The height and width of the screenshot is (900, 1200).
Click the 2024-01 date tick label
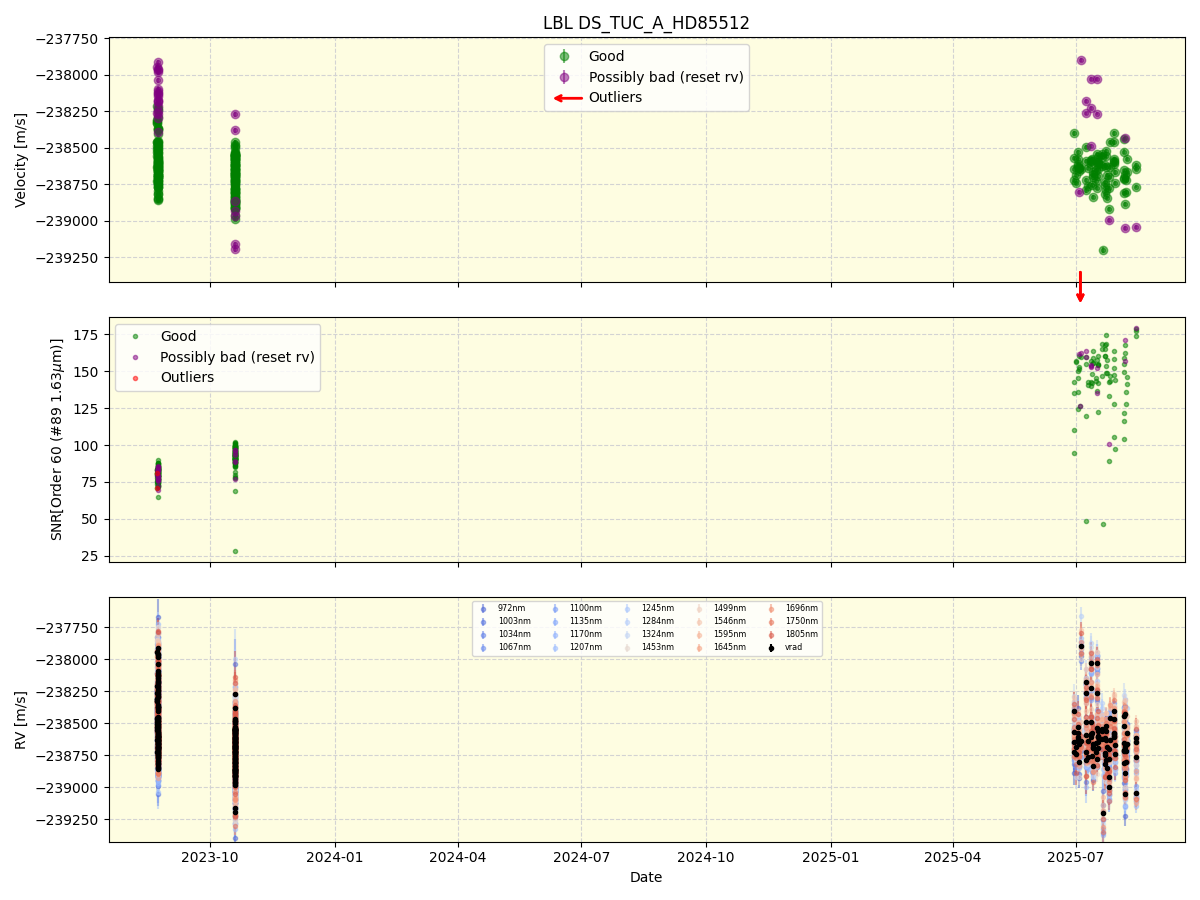(335, 857)
